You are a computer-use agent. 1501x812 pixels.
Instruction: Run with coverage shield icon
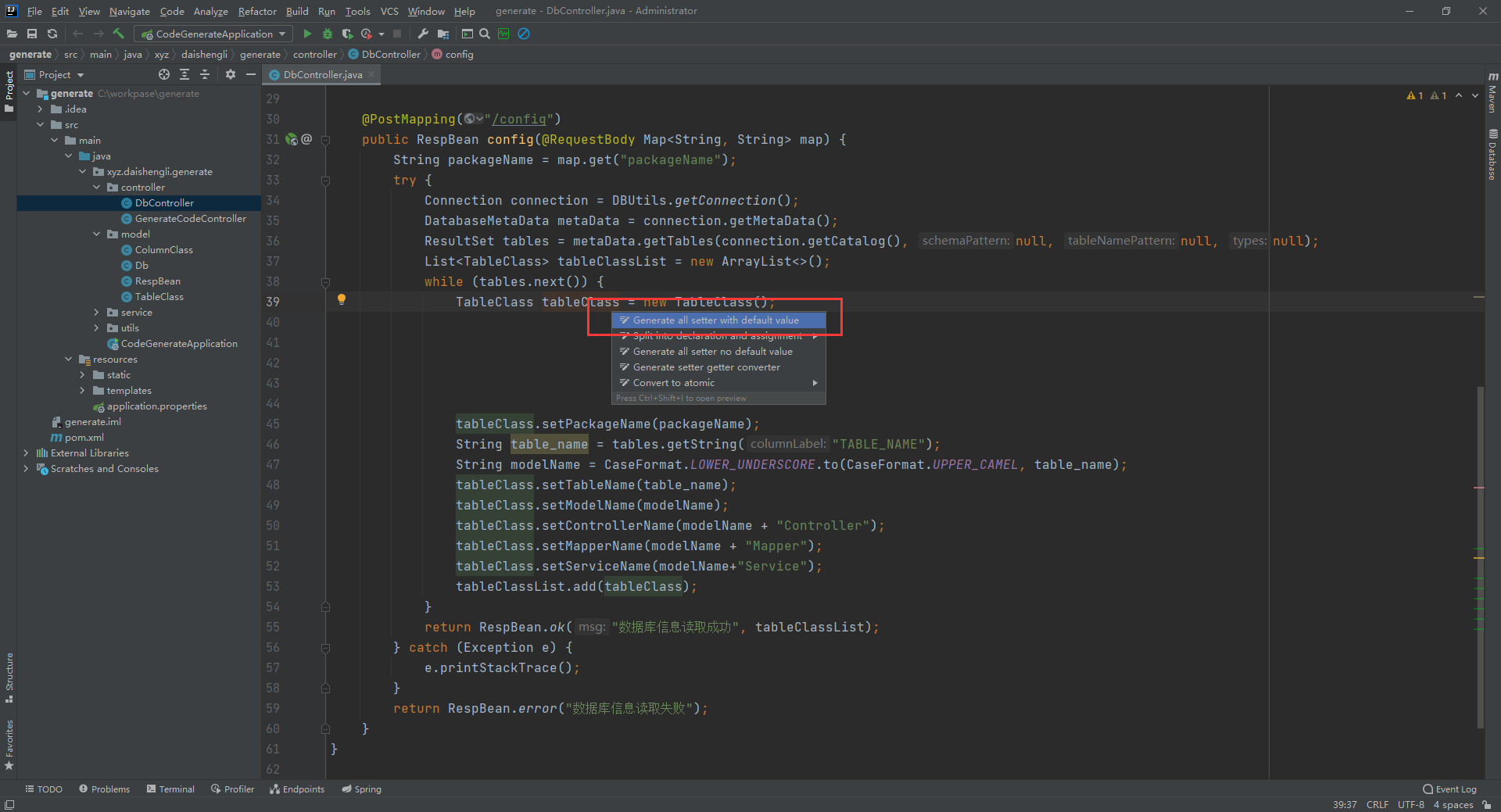point(347,34)
